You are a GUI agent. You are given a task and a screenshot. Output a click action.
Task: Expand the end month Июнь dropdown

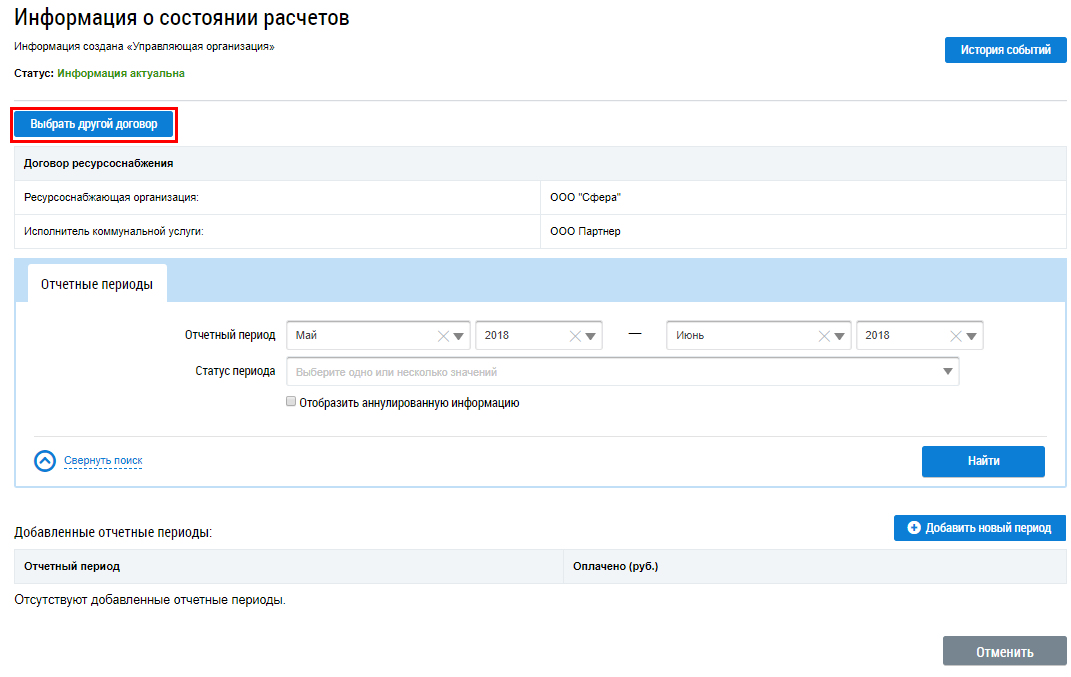click(840, 336)
